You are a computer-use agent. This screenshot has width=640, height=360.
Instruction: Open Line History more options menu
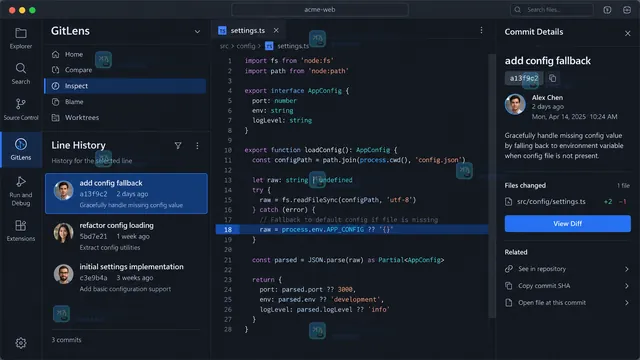pos(197,146)
